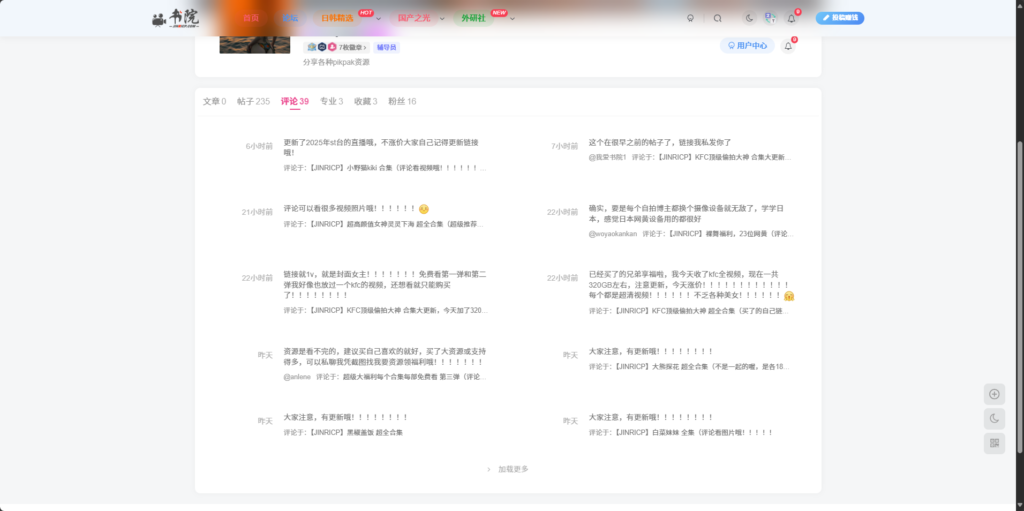
Task: Toggle the floating night mode moon button
Action: click(x=994, y=419)
